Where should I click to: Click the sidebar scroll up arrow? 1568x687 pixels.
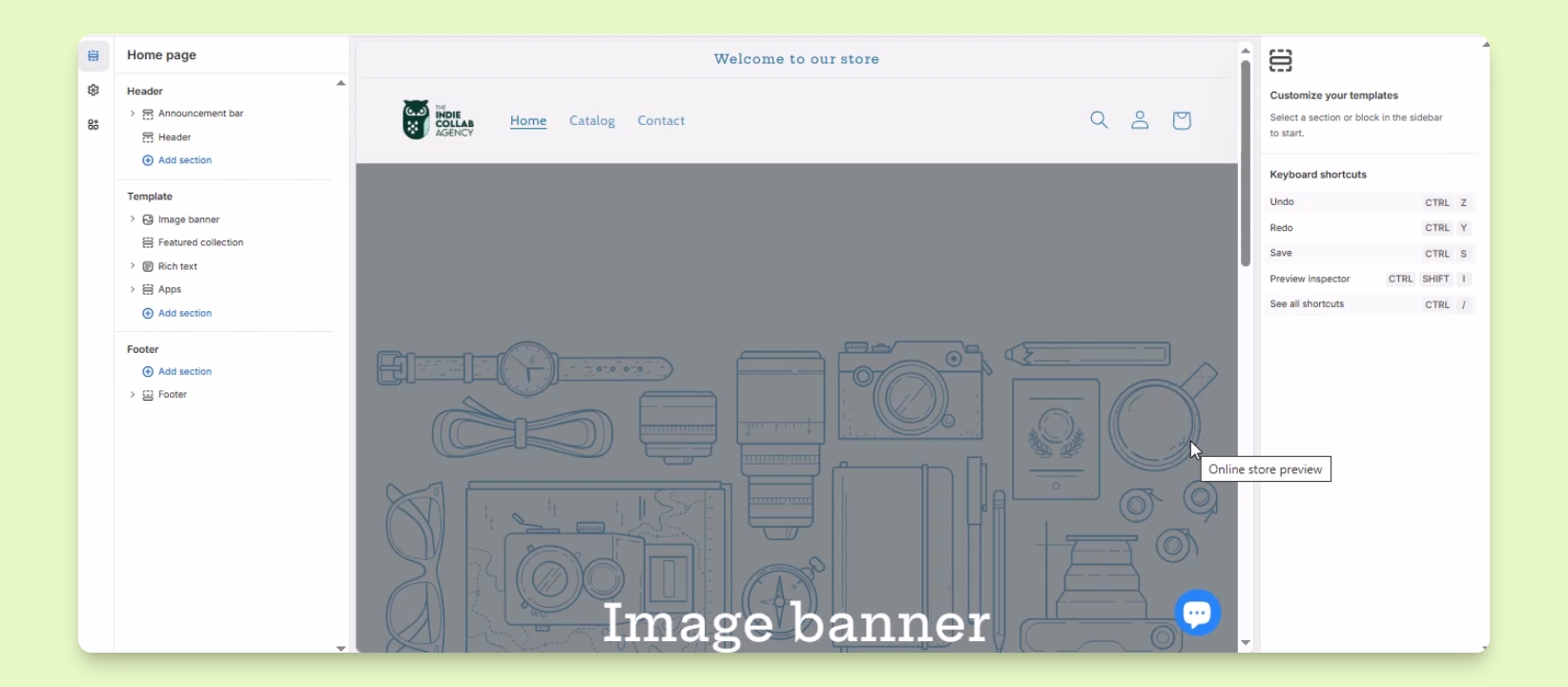(340, 84)
